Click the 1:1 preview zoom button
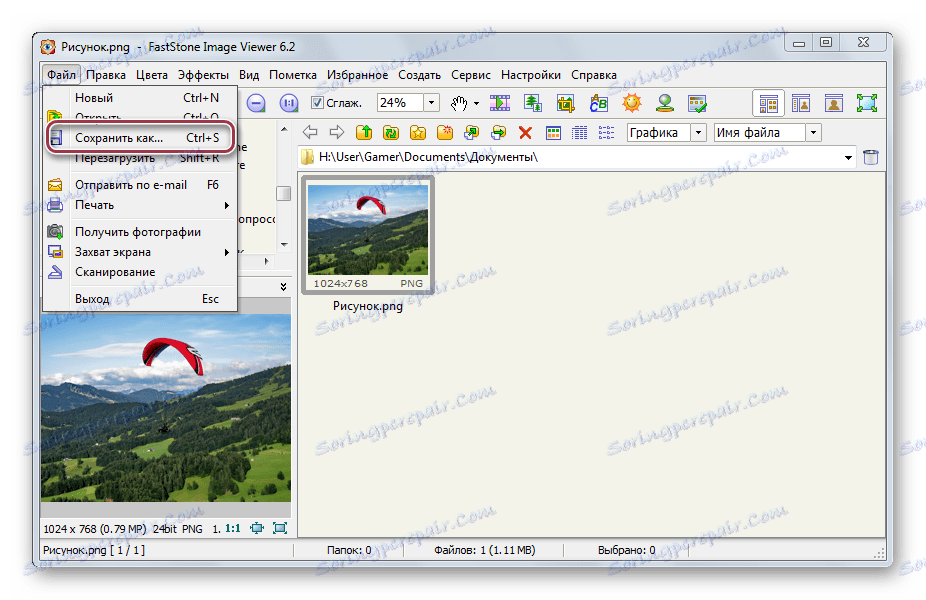Image resolution: width=926 pixels, height=600 pixels. pyautogui.click(x=233, y=529)
